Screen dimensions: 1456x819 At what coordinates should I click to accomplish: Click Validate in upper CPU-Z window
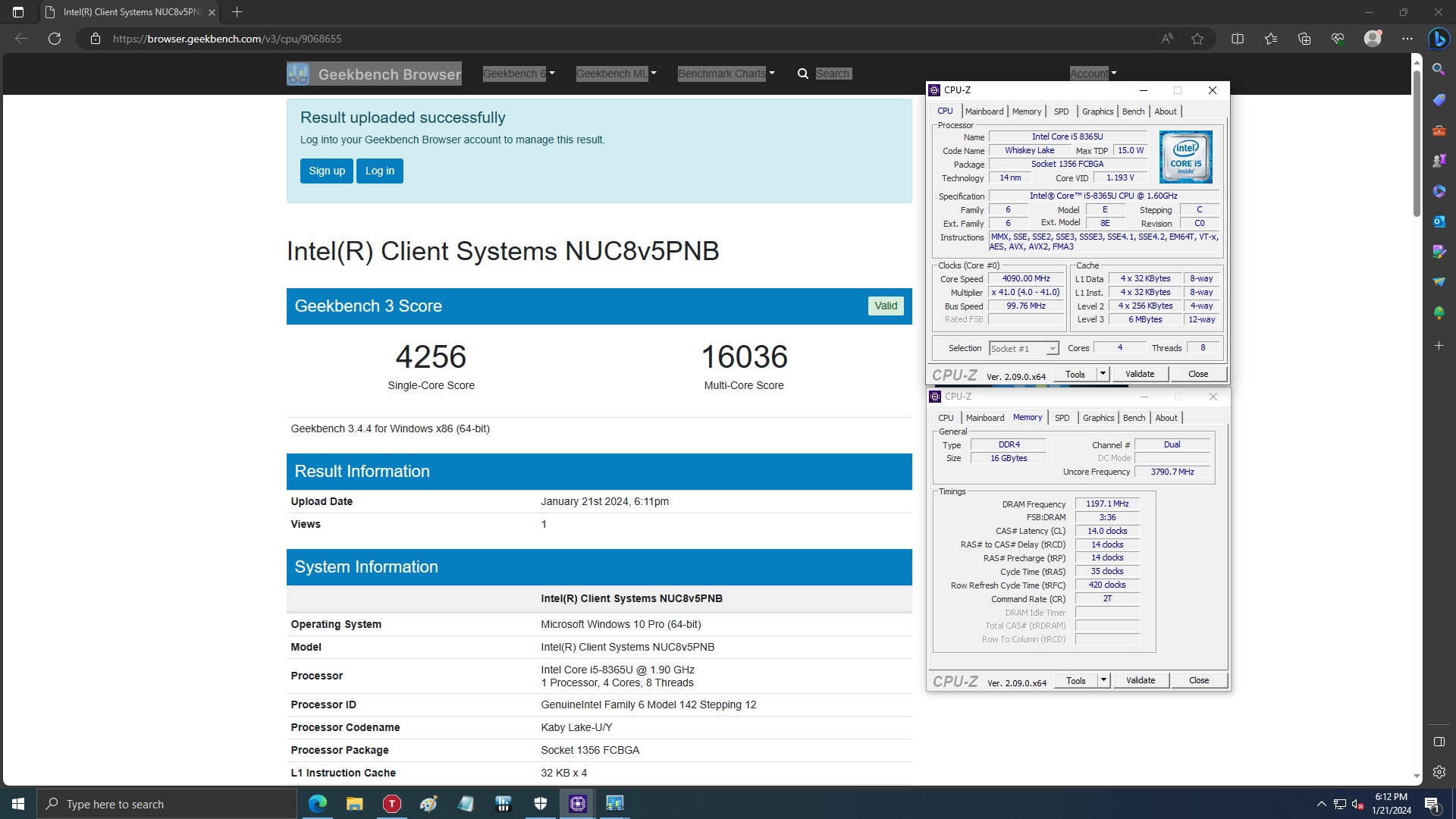(x=1140, y=374)
